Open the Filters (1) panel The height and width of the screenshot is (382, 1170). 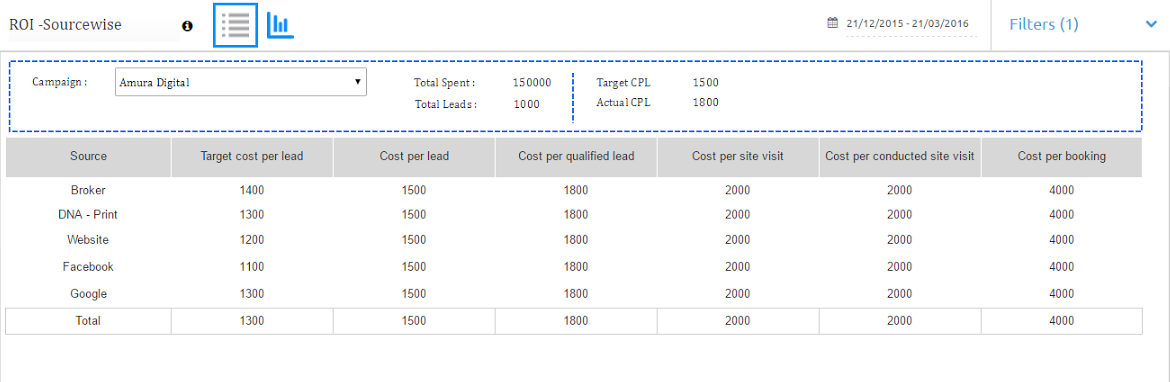tap(1044, 25)
